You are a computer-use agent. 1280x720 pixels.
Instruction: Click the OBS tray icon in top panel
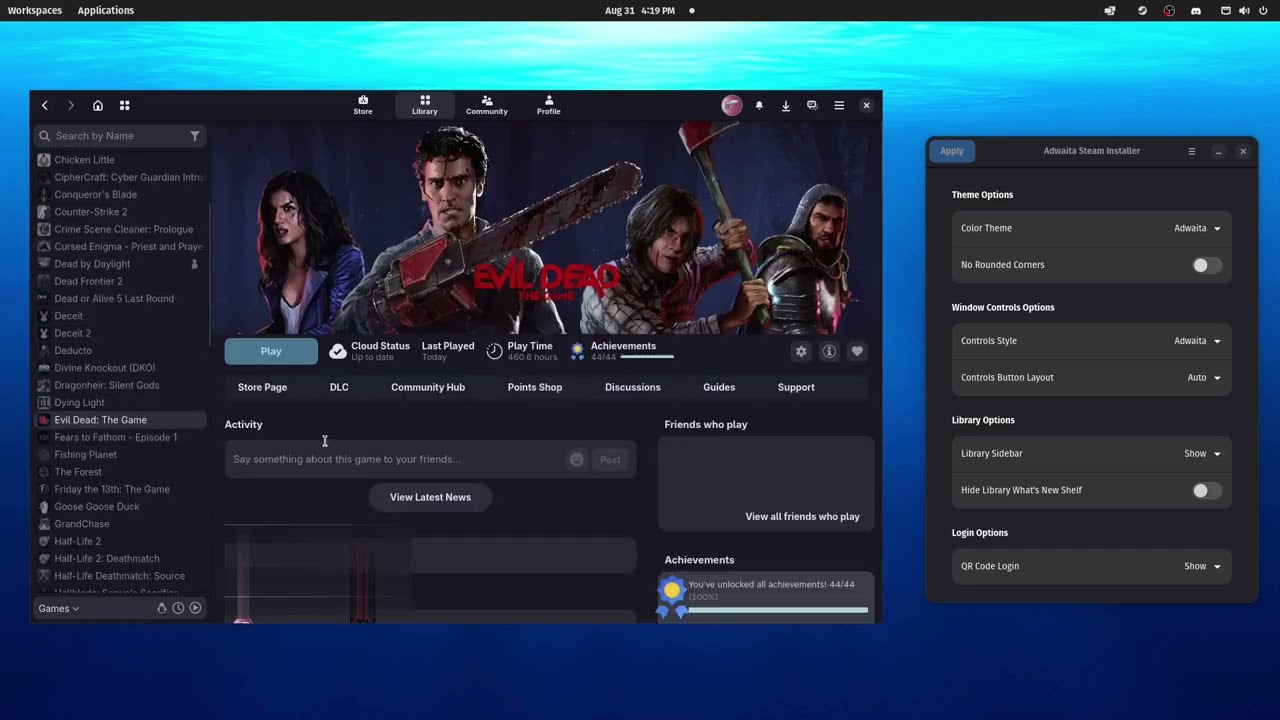coord(1169,10)
